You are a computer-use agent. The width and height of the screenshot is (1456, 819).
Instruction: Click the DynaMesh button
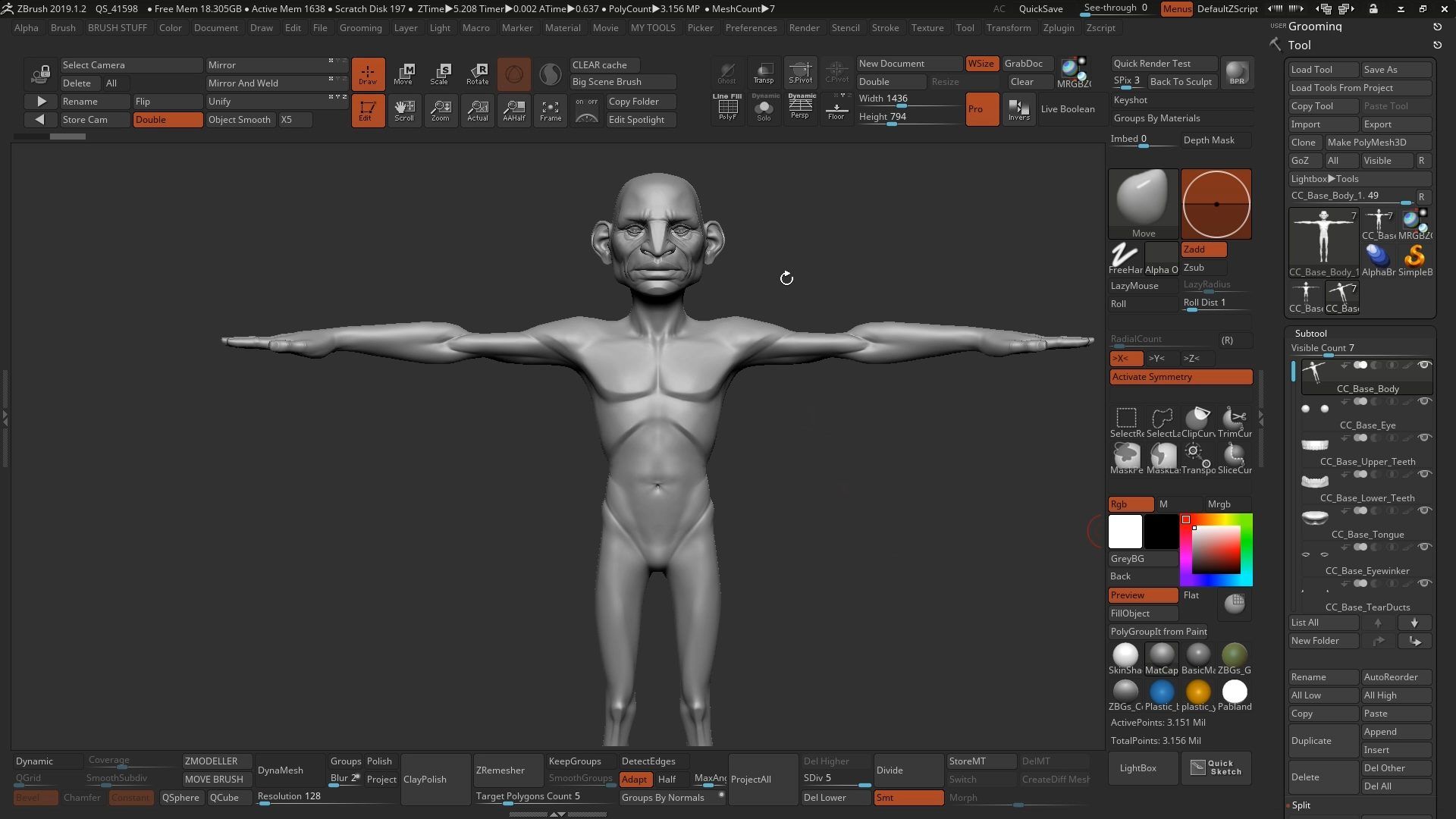click(281, 770)
